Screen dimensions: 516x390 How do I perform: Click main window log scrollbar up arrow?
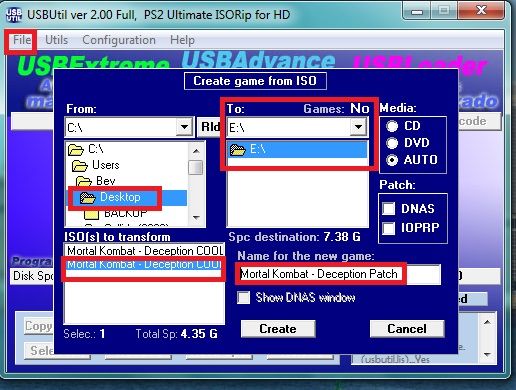pos(487,322)
